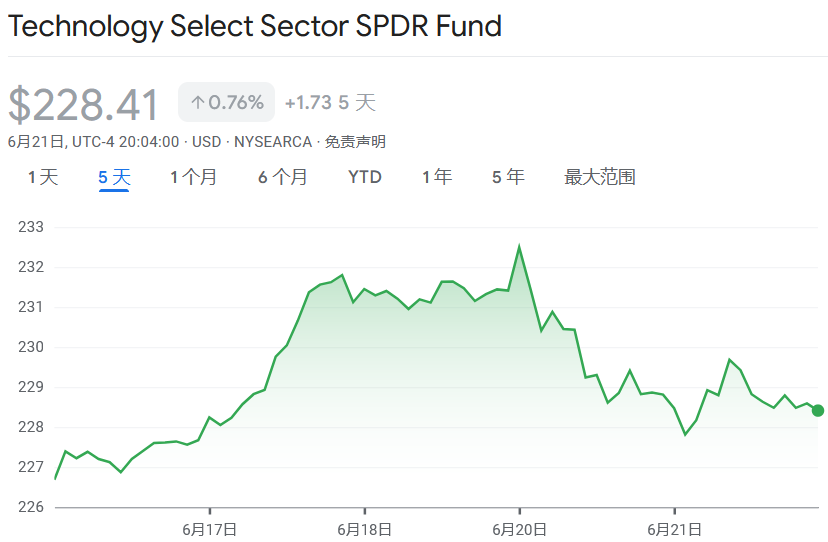
Task: Click the $228.41 price value
Action: point(84,105)
